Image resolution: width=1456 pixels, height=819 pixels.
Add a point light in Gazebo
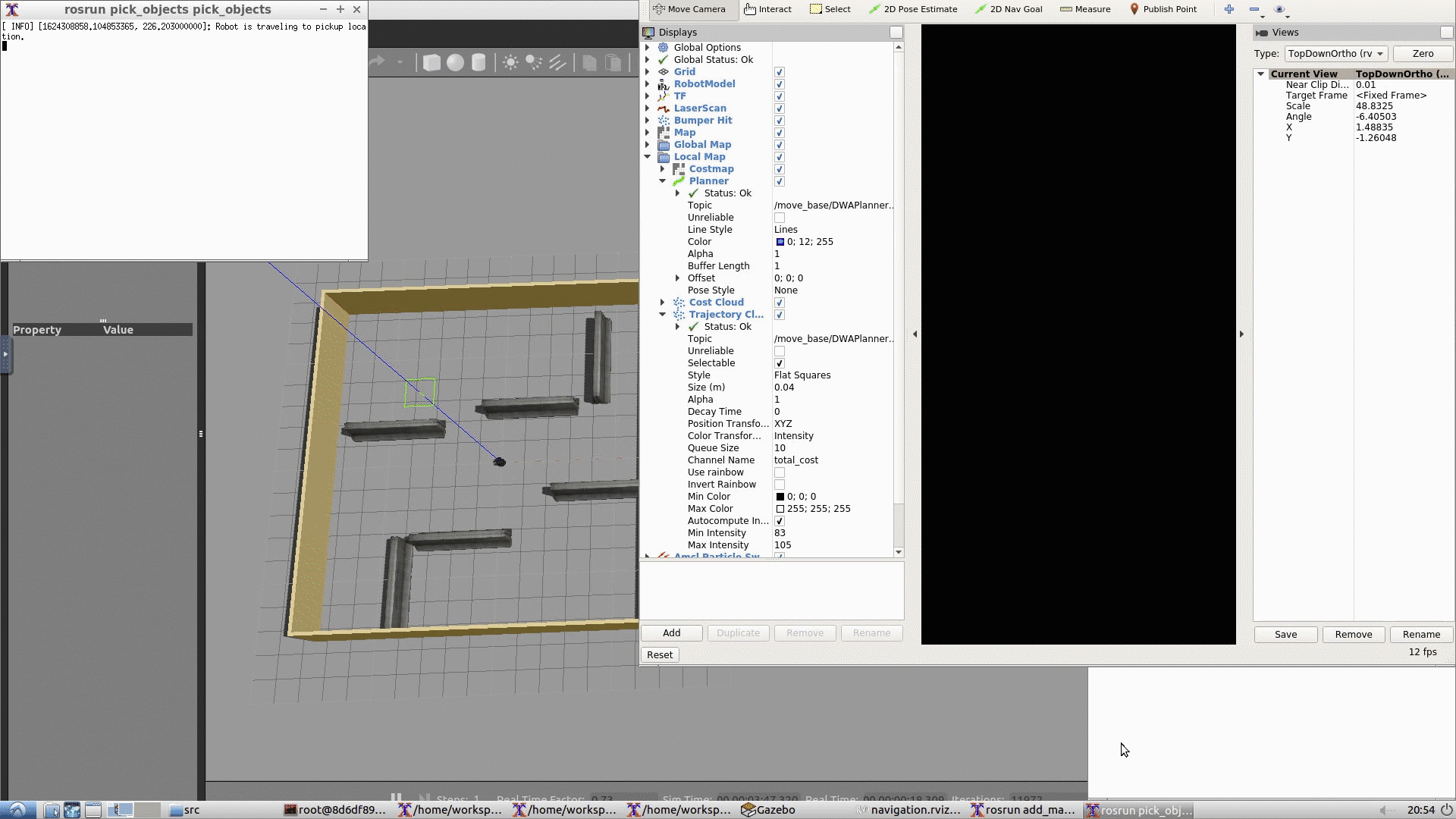tap(510, 63)
